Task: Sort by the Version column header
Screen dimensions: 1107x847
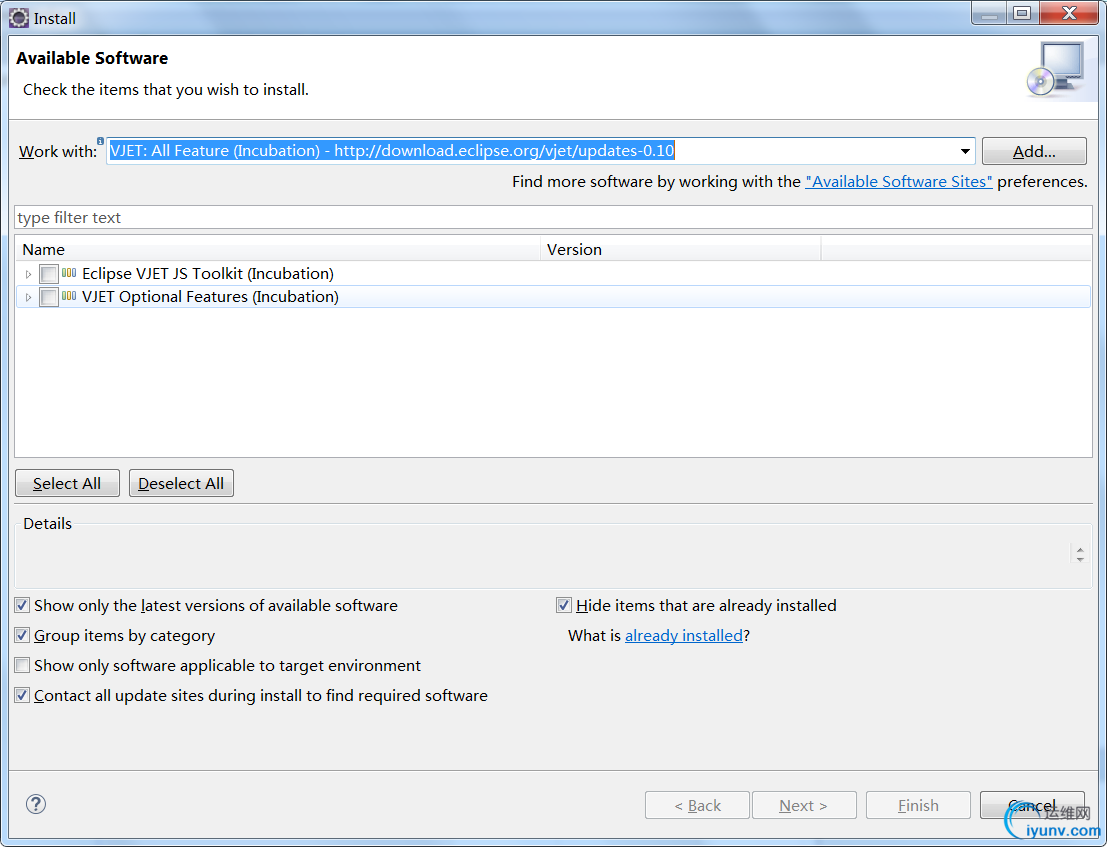Action: pyautogui.click(x=681, y=249)
